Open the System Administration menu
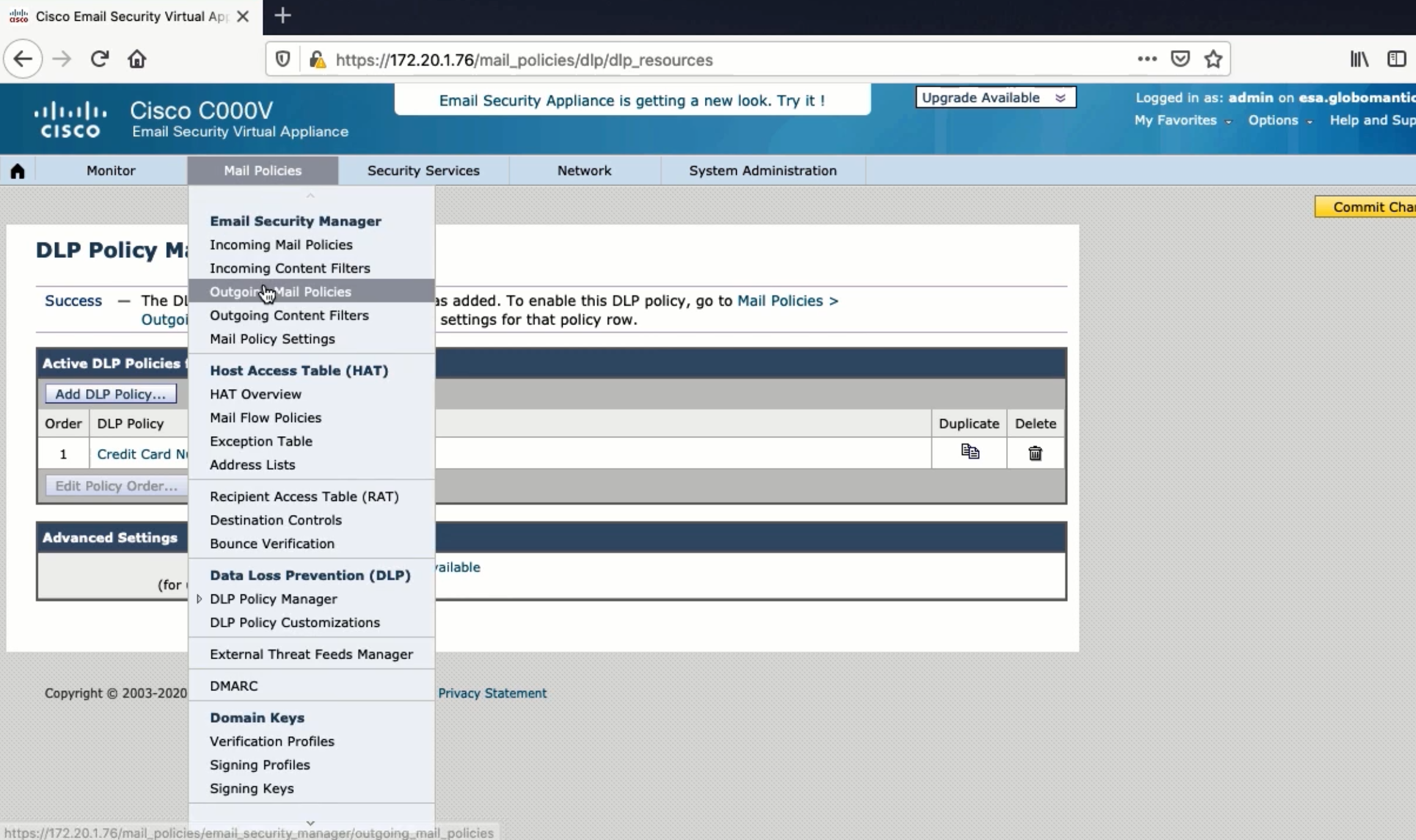The image size is (1416, 840). click(x=763, y=170)
